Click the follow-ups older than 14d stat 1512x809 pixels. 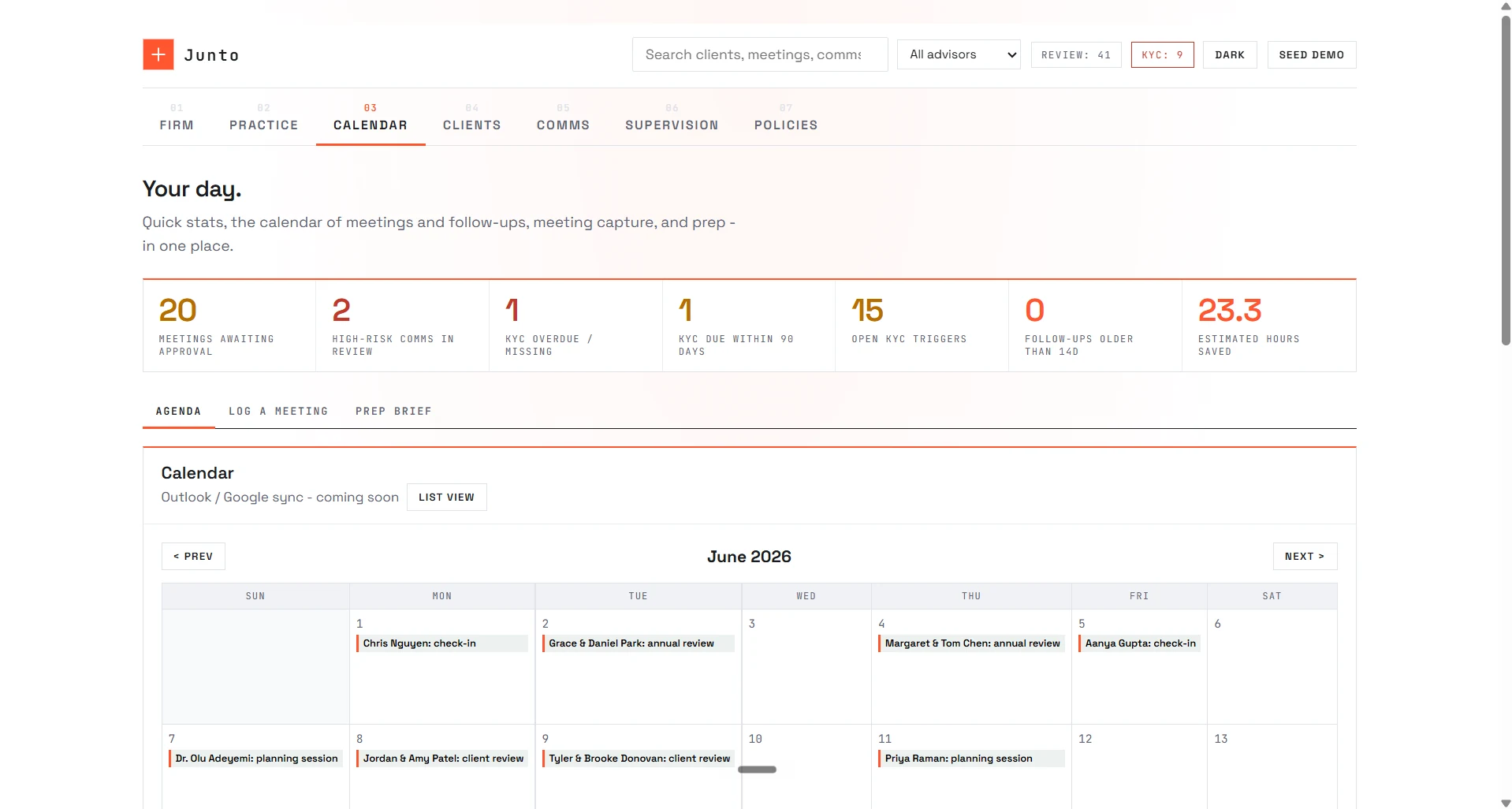coord(1095,326)
